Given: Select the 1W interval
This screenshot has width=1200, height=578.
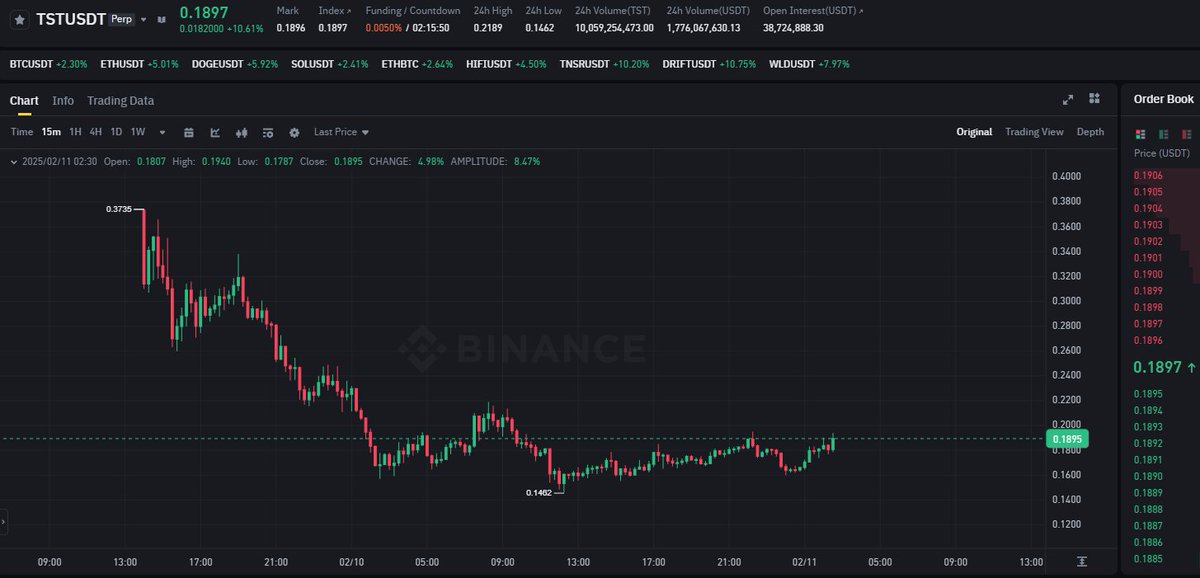Looking at the screenshot, I should click(138, 132).
